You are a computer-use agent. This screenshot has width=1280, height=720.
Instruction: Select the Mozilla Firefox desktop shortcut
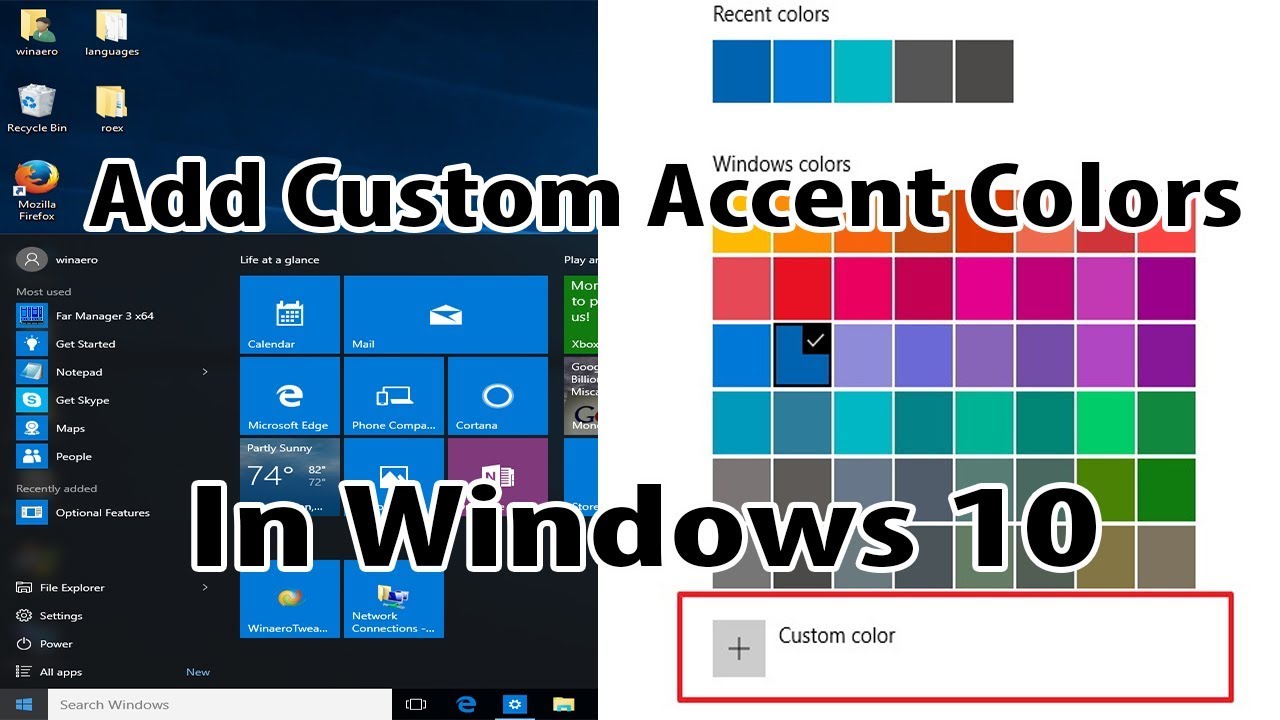pos(36,192)
